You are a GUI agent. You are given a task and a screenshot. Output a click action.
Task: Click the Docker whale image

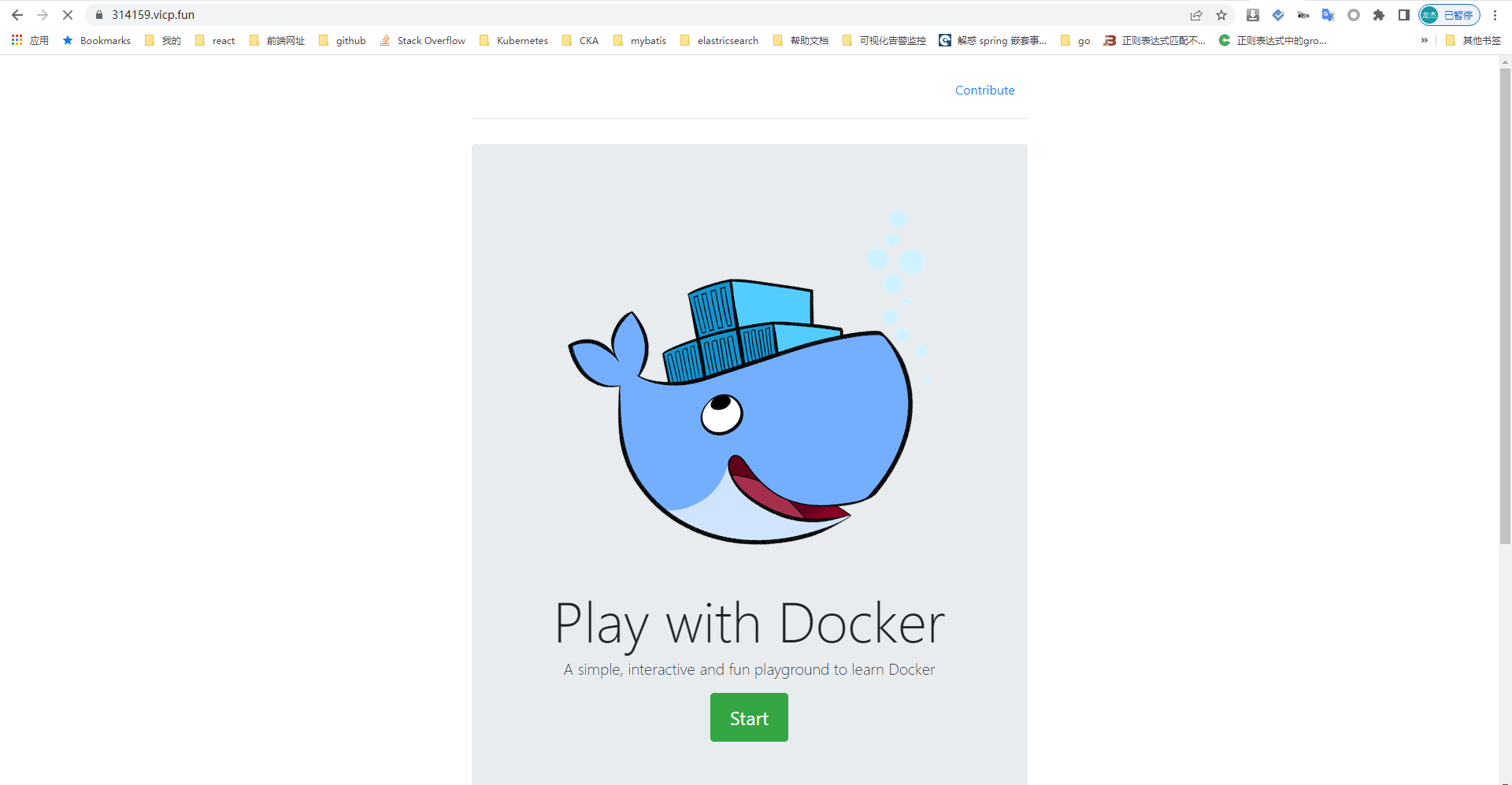(748, 378)
